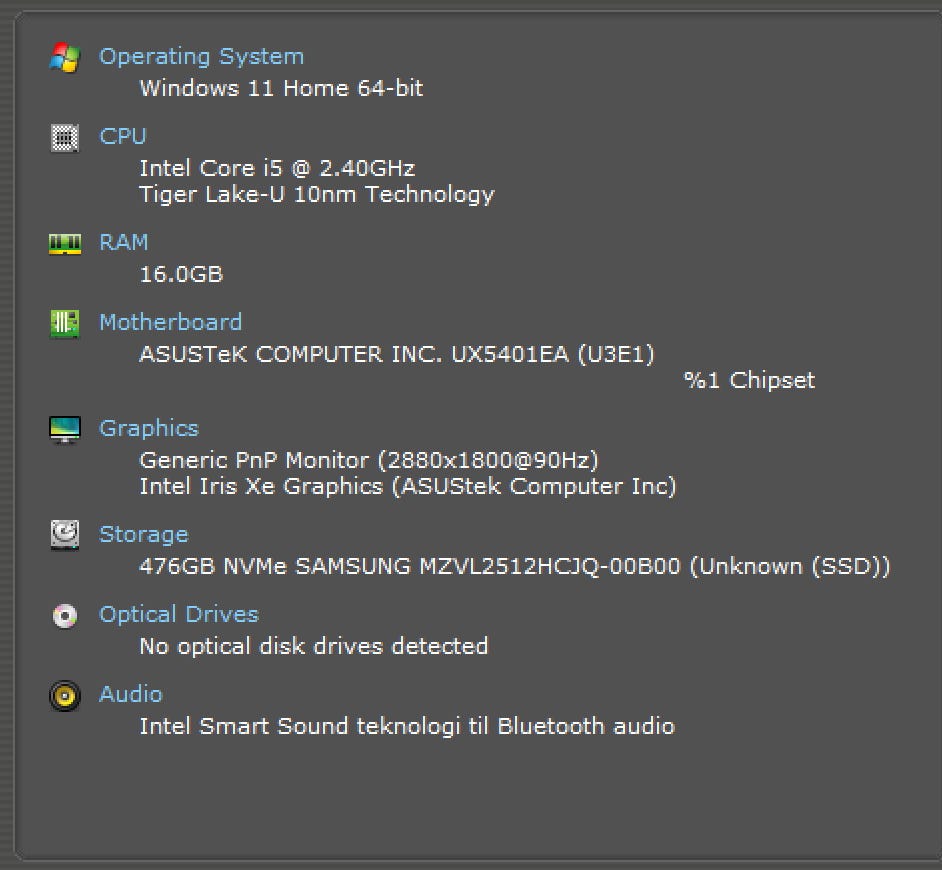Select the Windows 11 Home 64-bit text
Image resolution: width=942 pixels, height=870 pixels.
(x=281, y=88)
